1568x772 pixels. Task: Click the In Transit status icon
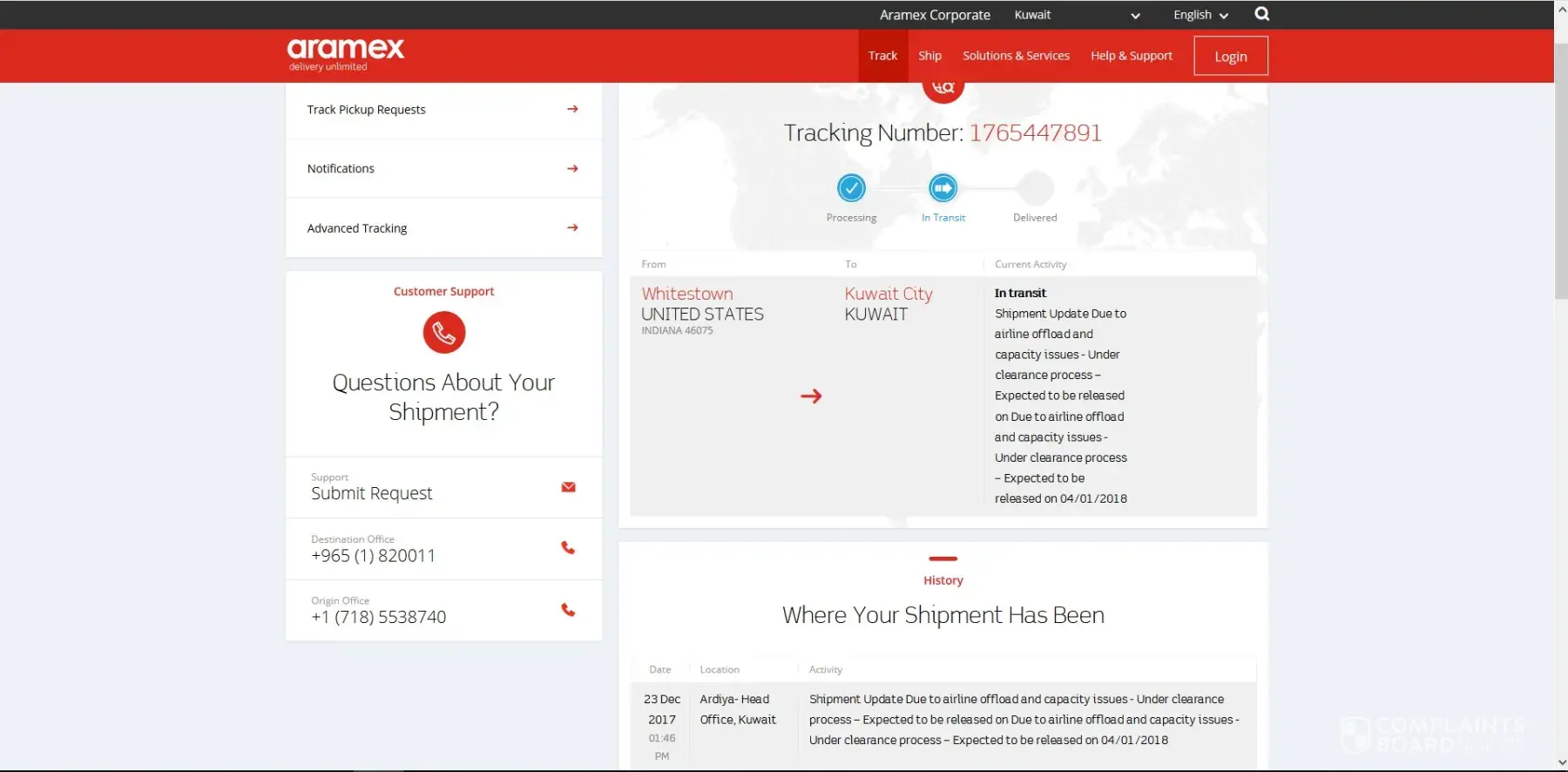(x=943, y=188)
